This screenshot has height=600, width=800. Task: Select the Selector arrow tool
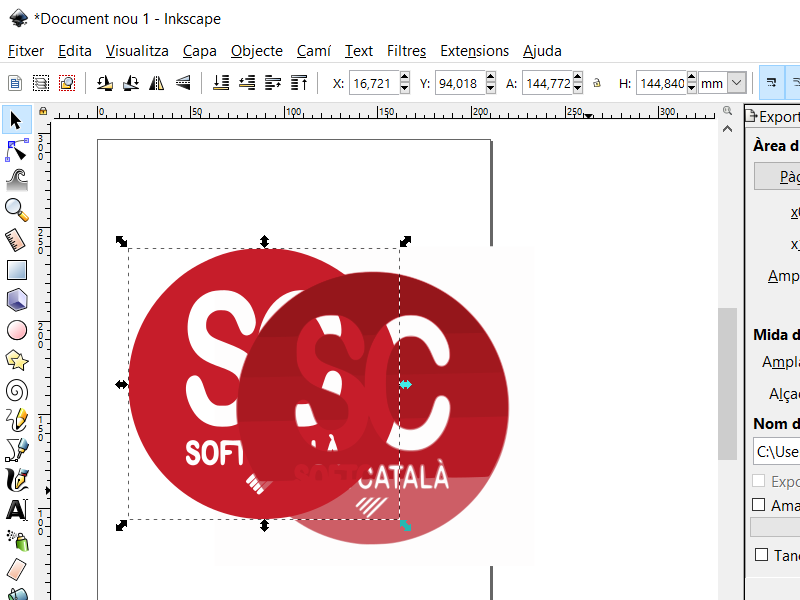point(16,120)
